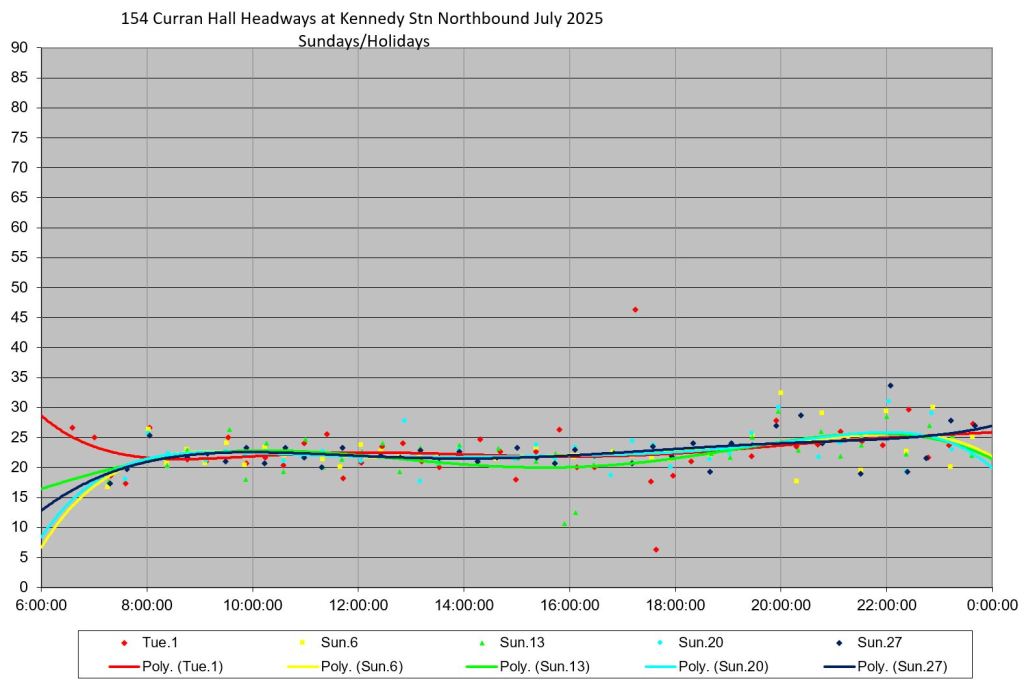Select the 20:00:00 time axis label
This screenshot has width=1024, height=681.
click(781, 605)
